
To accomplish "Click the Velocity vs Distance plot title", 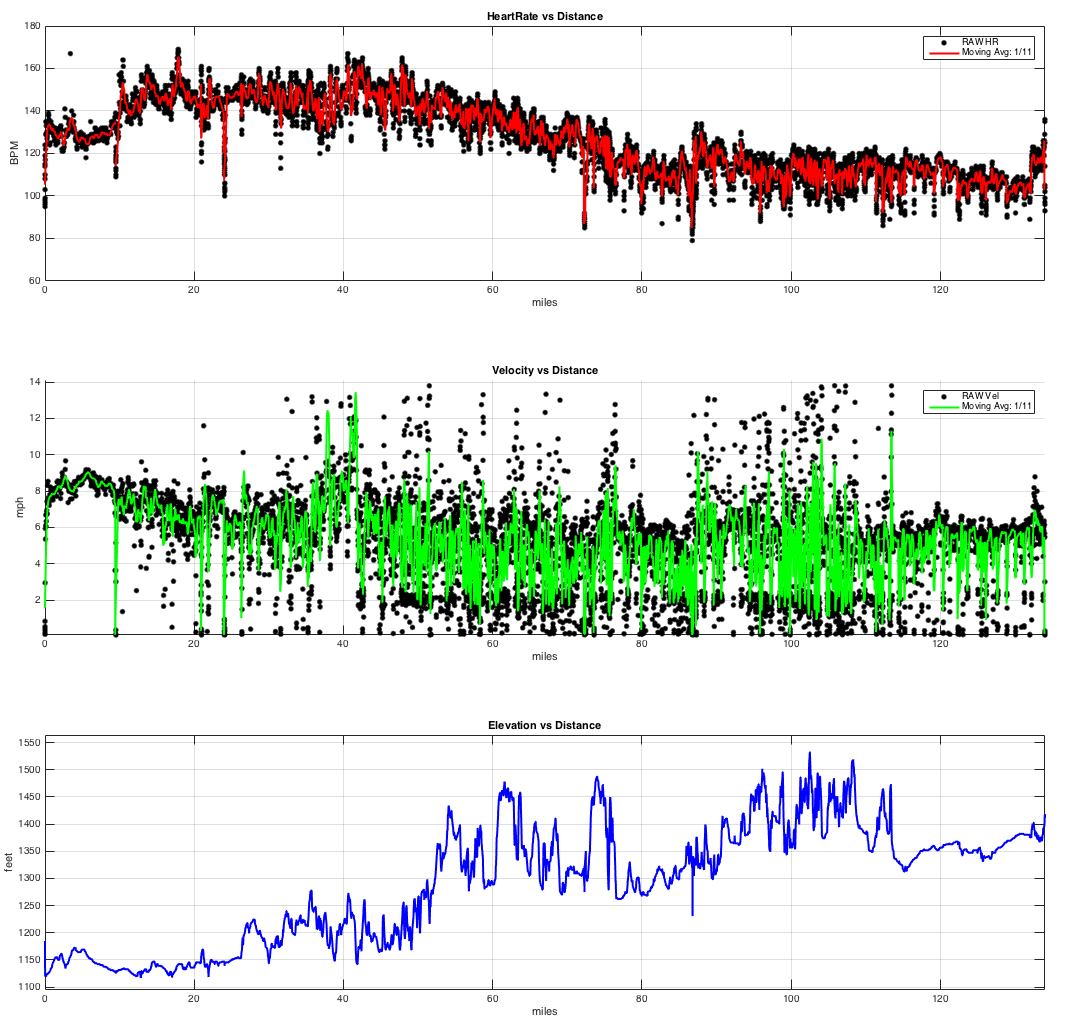I will point(544,370).
